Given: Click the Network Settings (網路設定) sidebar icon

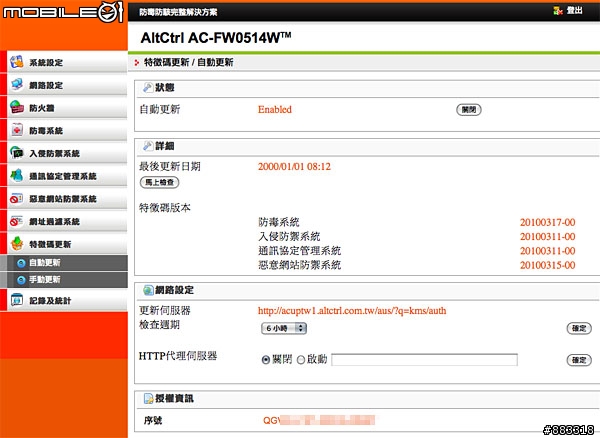Looking at the screenshot, I should click(x=17, y=85).
